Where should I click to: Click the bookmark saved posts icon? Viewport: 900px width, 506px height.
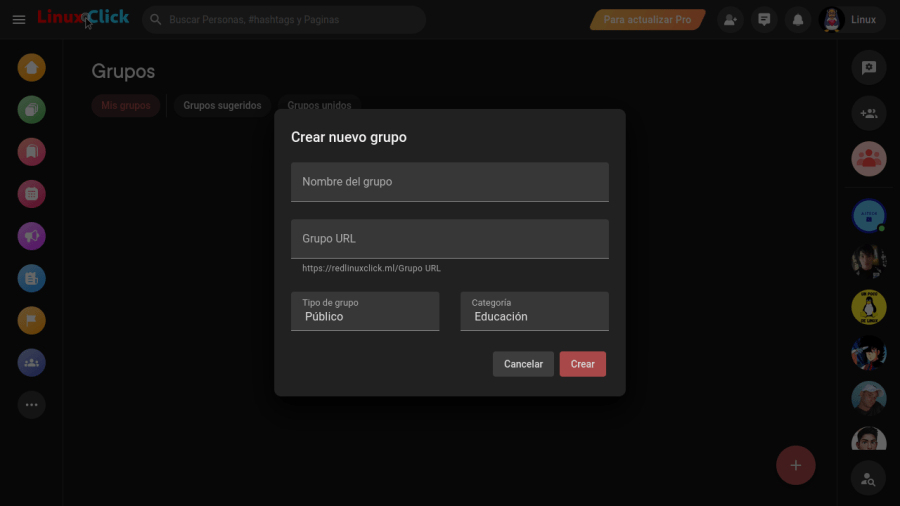tap(32, 152)
